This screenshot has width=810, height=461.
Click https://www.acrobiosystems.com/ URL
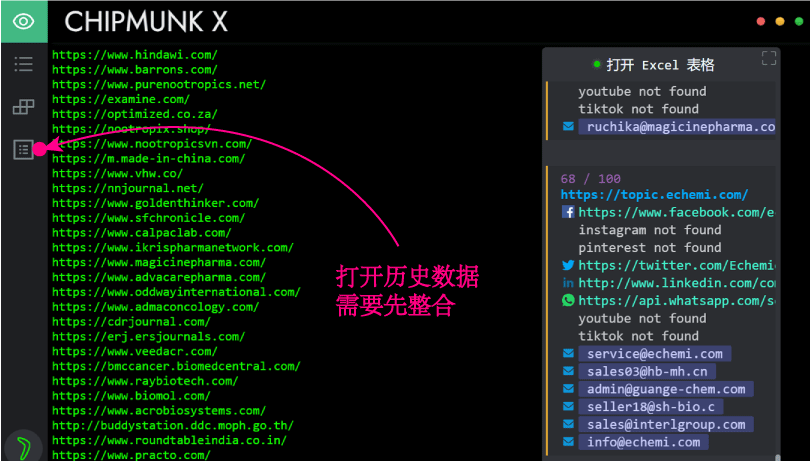coord(159,411)
